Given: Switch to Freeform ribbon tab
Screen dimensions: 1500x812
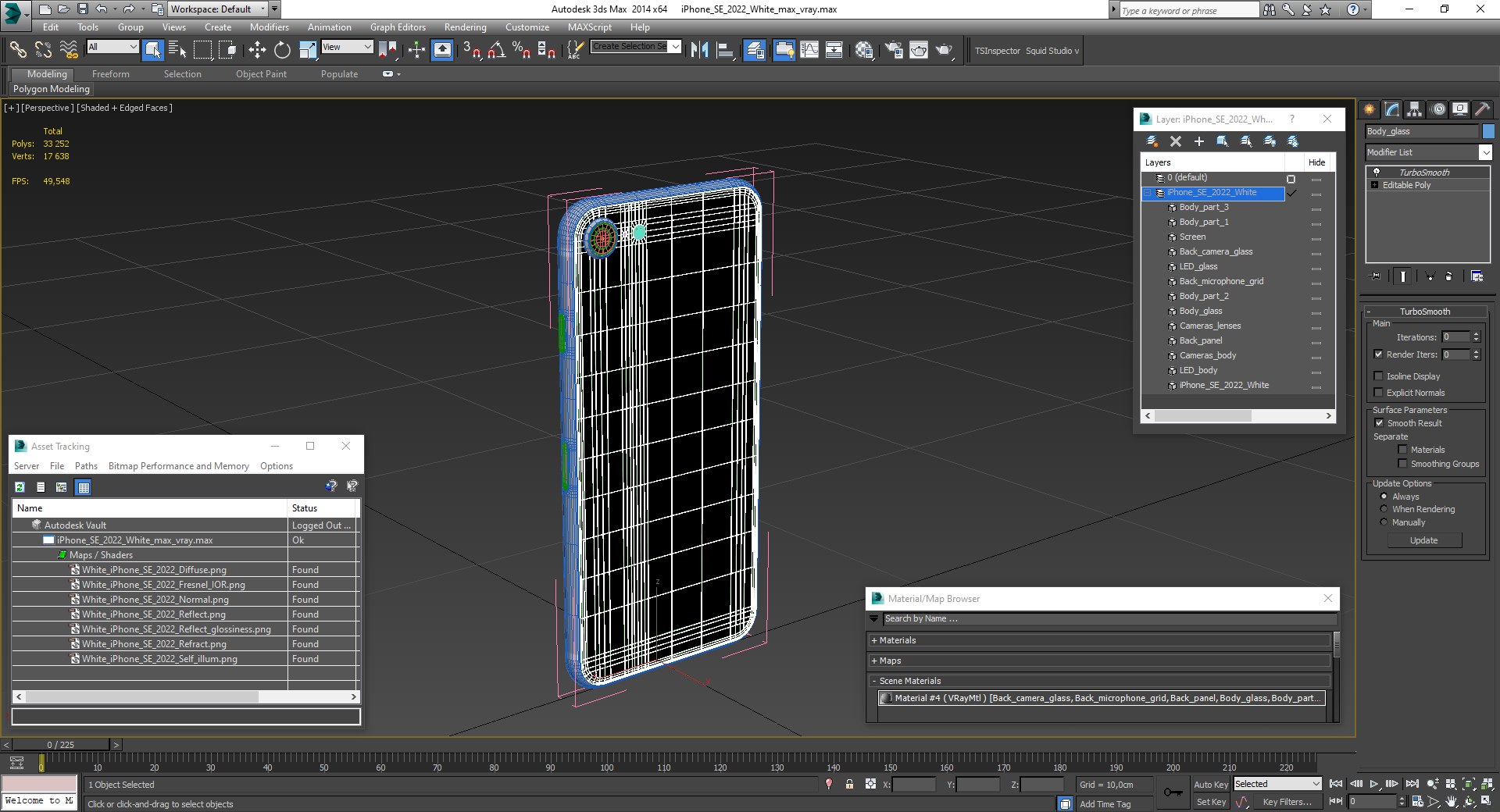Looking at the screenshot, I should [x=110, y=74].
